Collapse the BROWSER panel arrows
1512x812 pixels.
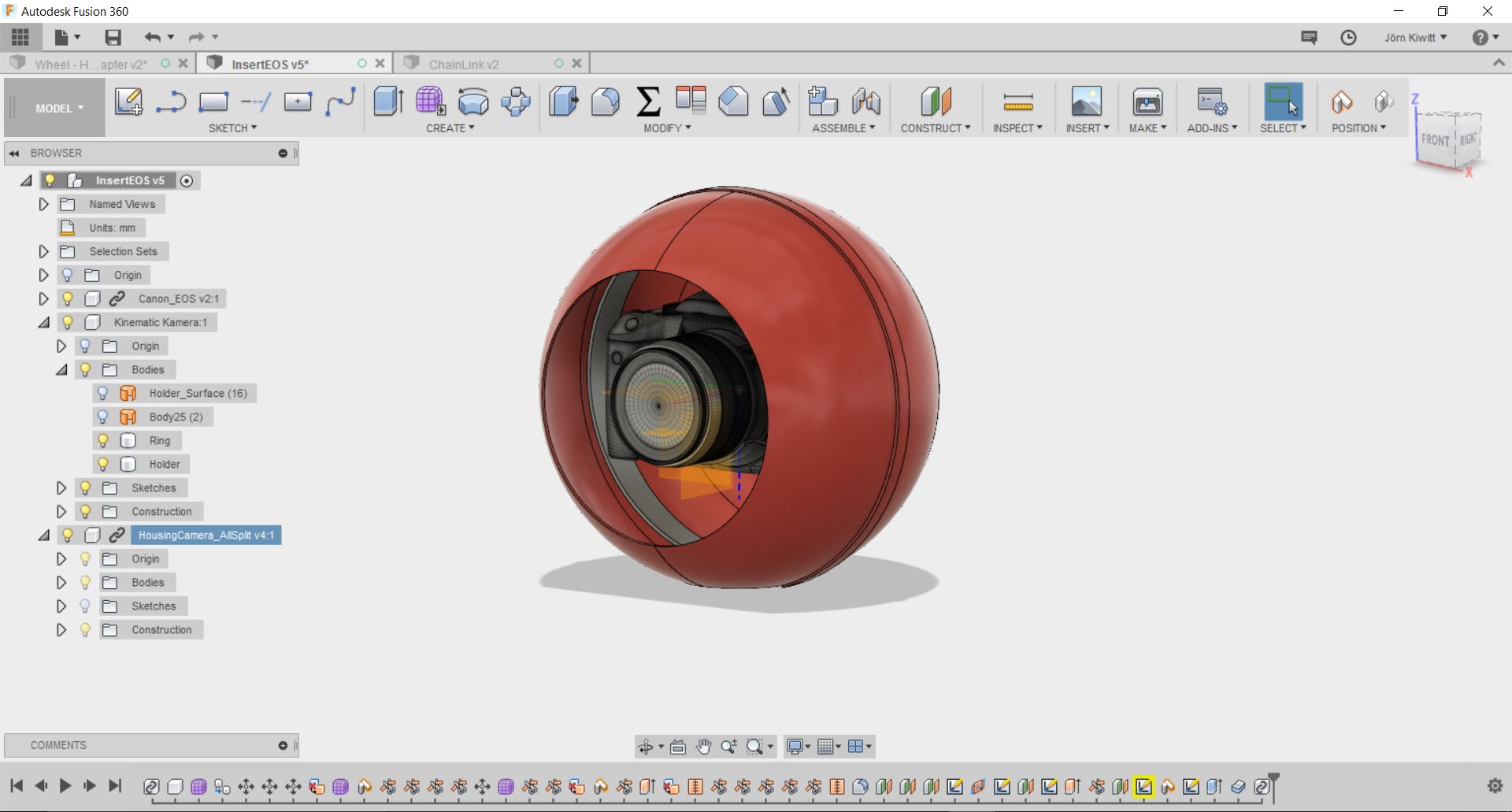[x=14, y=153]
